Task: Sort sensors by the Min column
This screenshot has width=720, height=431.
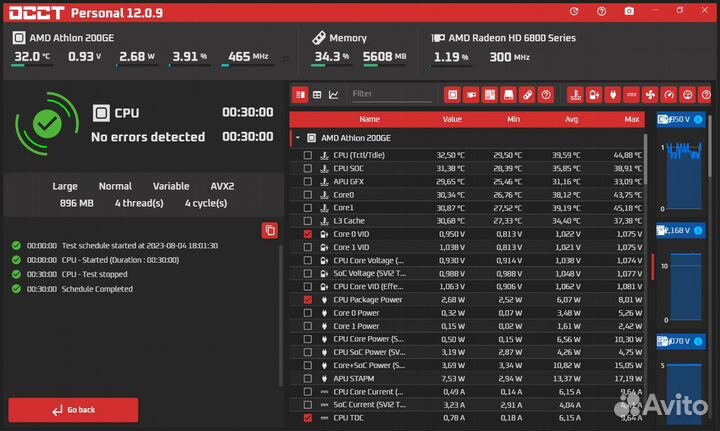Action: [x=513, y=119]
